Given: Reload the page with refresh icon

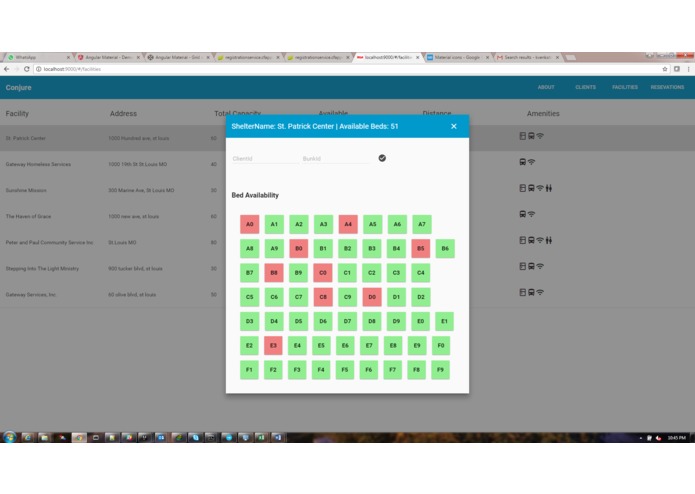Looking at the screenshot, I should point(27,69).
